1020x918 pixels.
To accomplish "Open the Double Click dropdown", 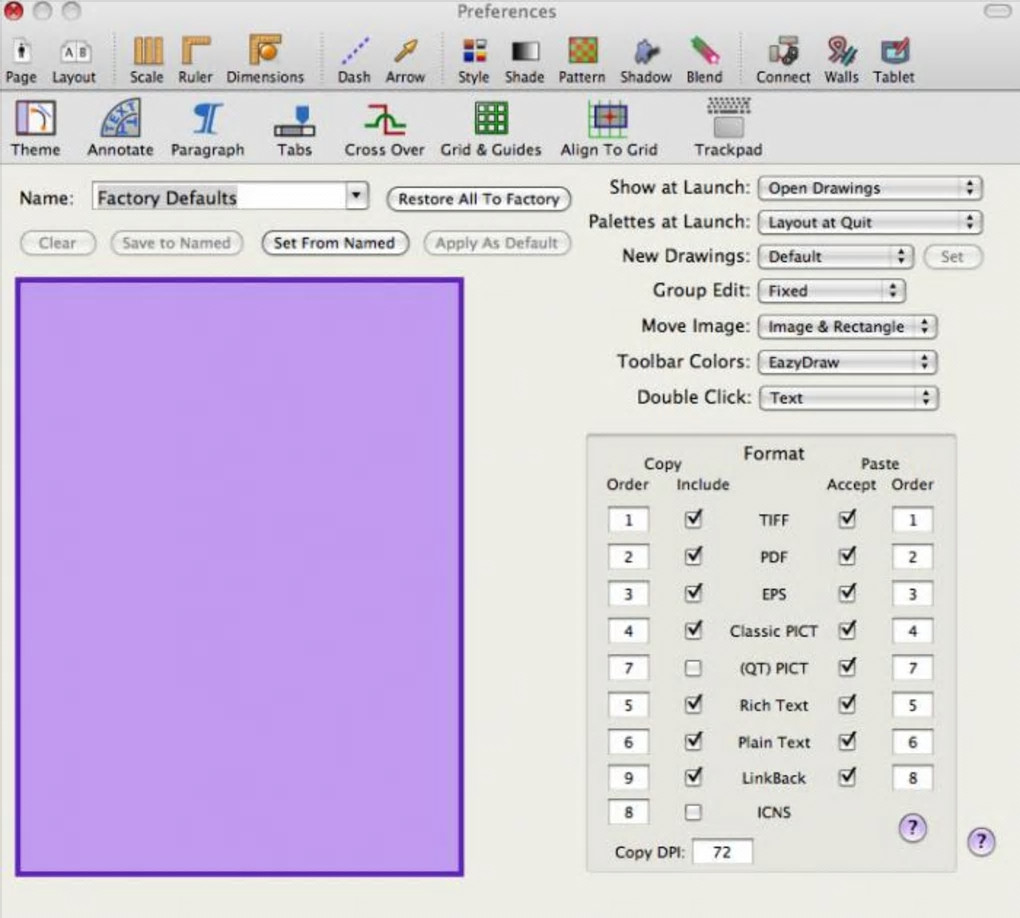I will coord(848,398).
